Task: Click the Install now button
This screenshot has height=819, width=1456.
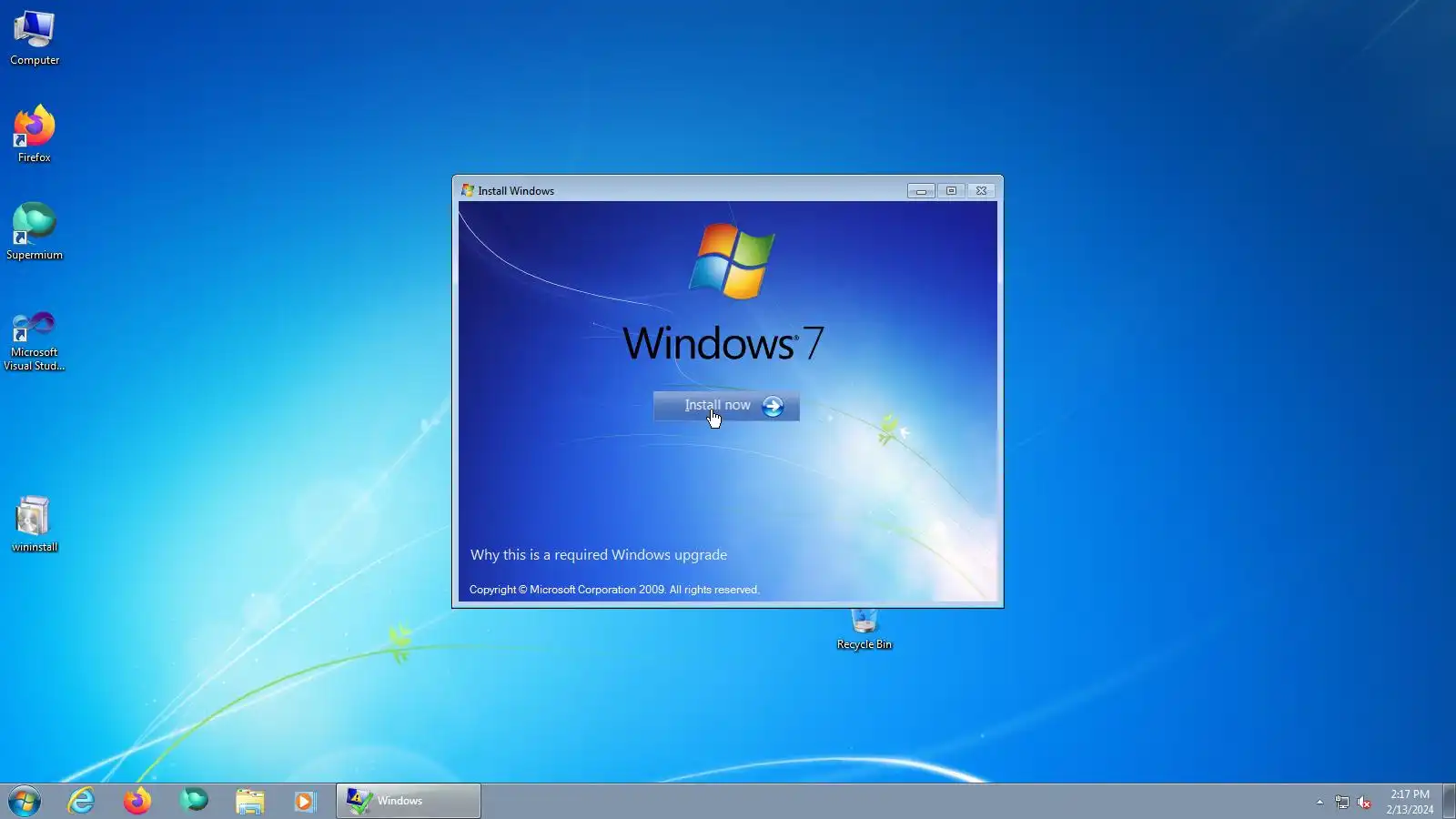Action: 726,406
